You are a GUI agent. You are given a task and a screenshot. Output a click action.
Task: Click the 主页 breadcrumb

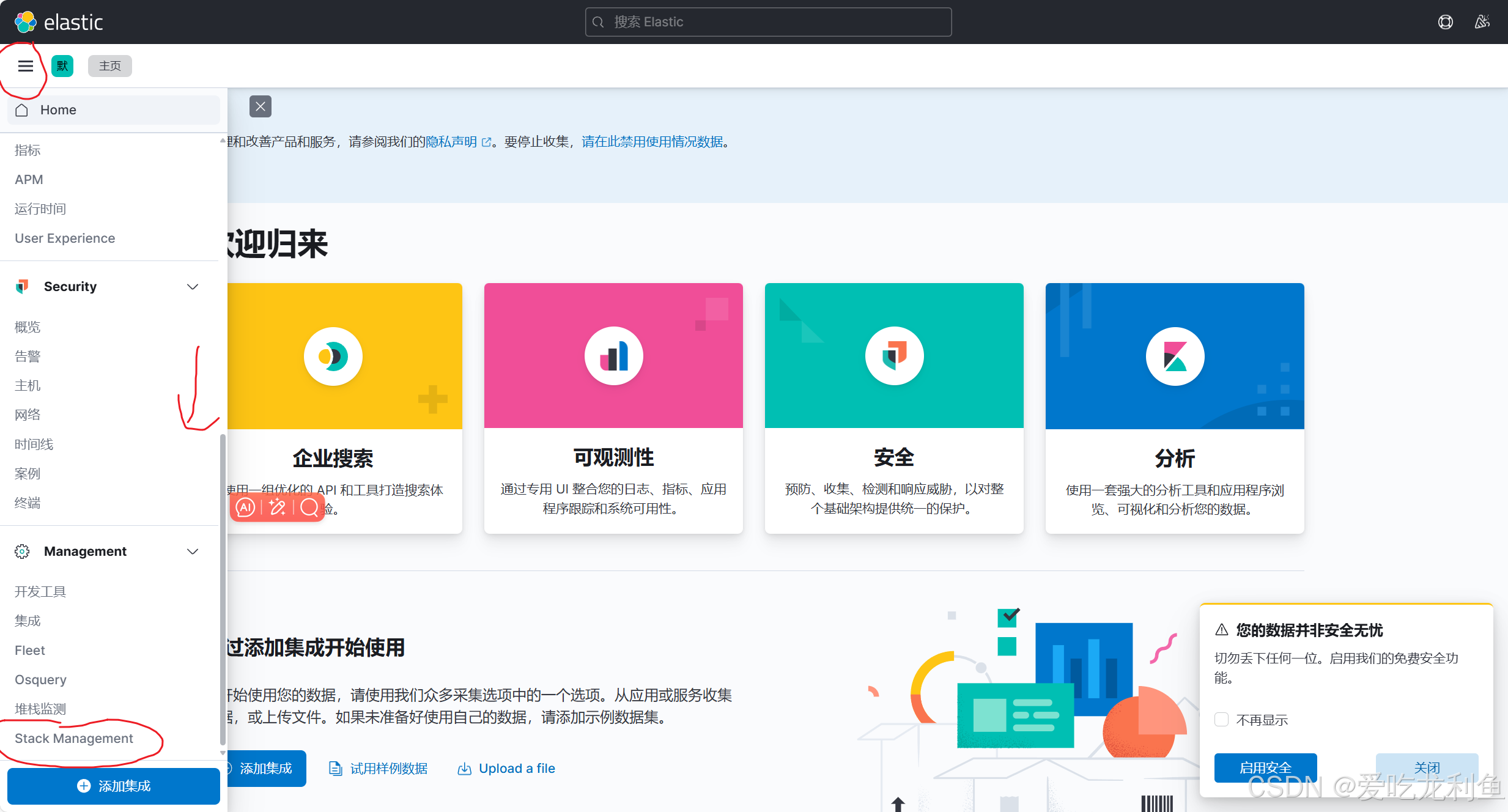110,66
